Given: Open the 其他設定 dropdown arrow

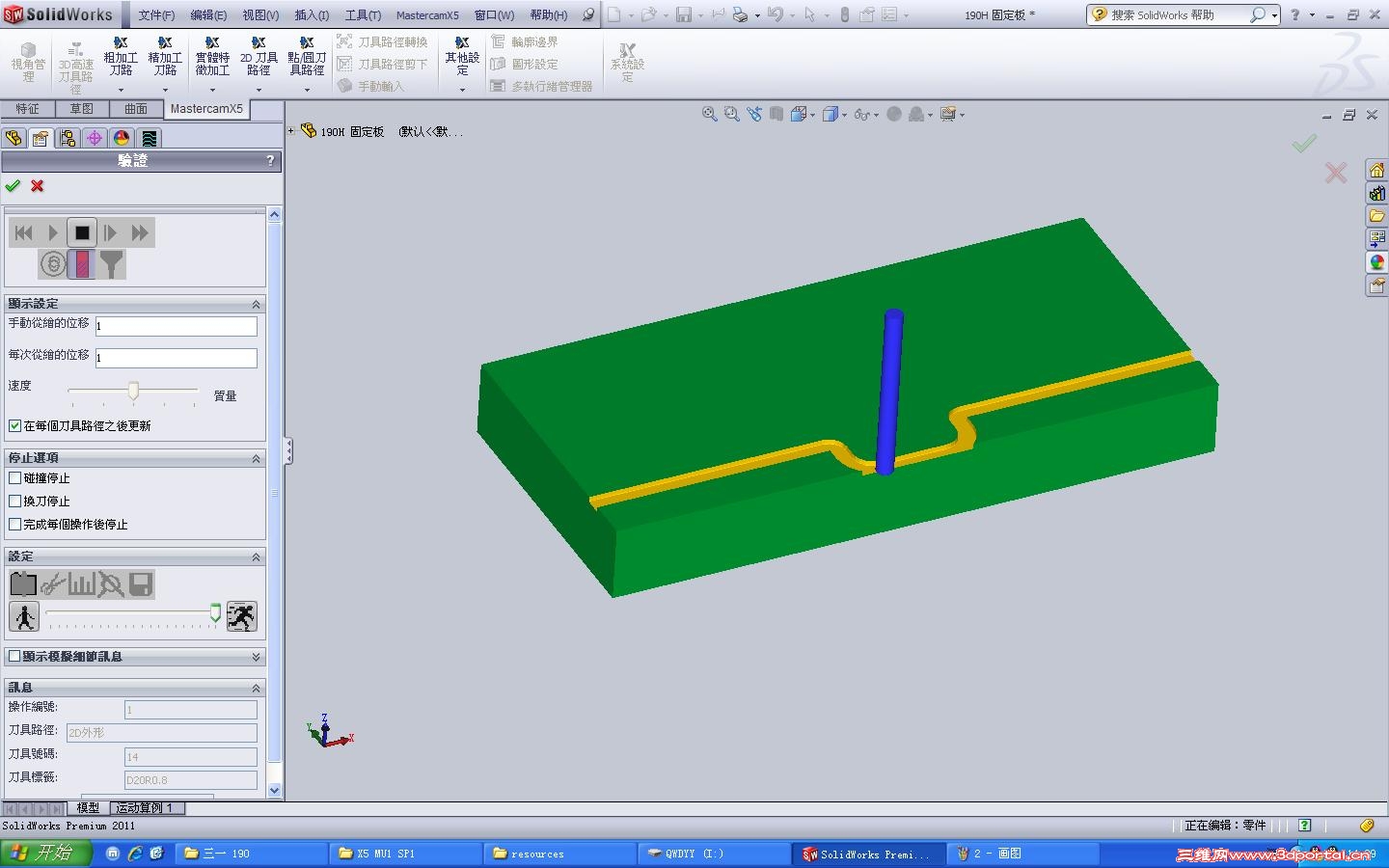Looking at the screenshot, I should pos(462,90).
